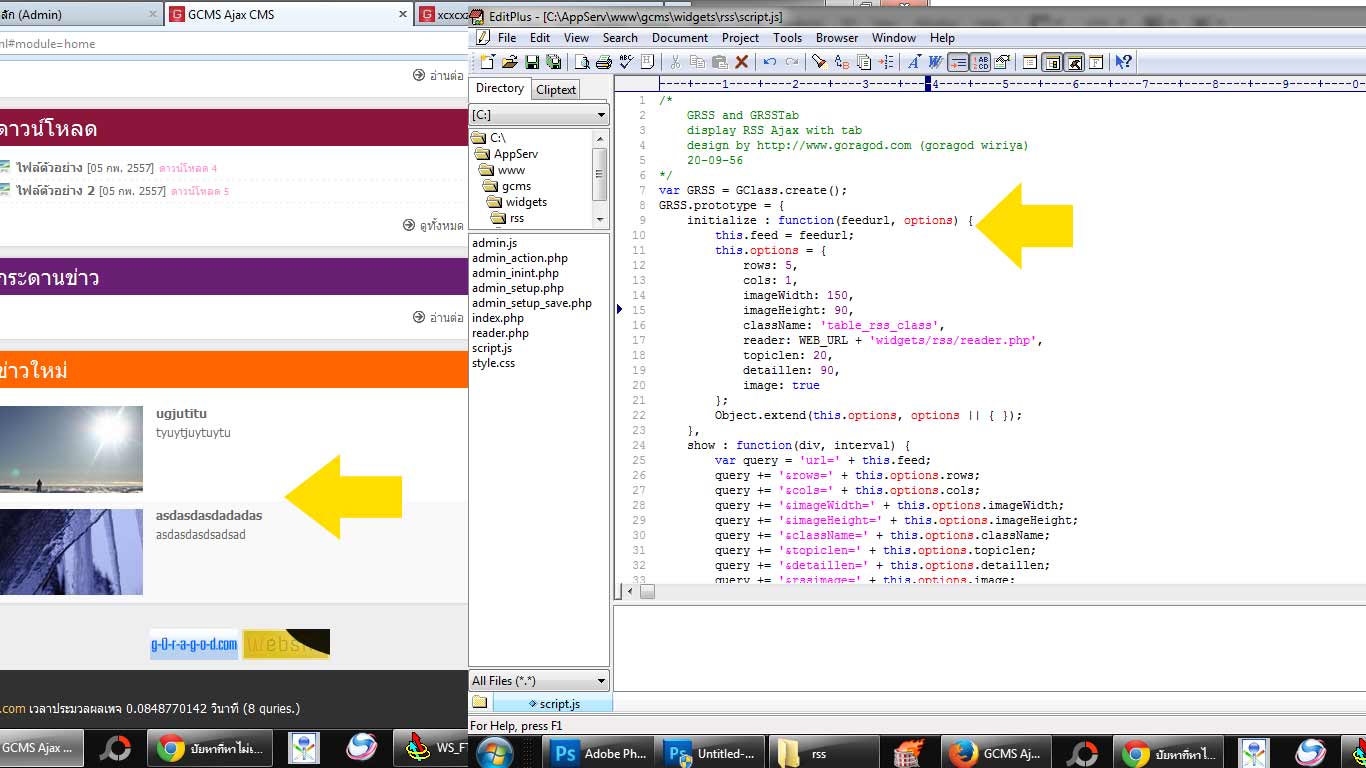Screen dimensions: 1366x768
Task: Open the Project menu
Action: [741, 38]
